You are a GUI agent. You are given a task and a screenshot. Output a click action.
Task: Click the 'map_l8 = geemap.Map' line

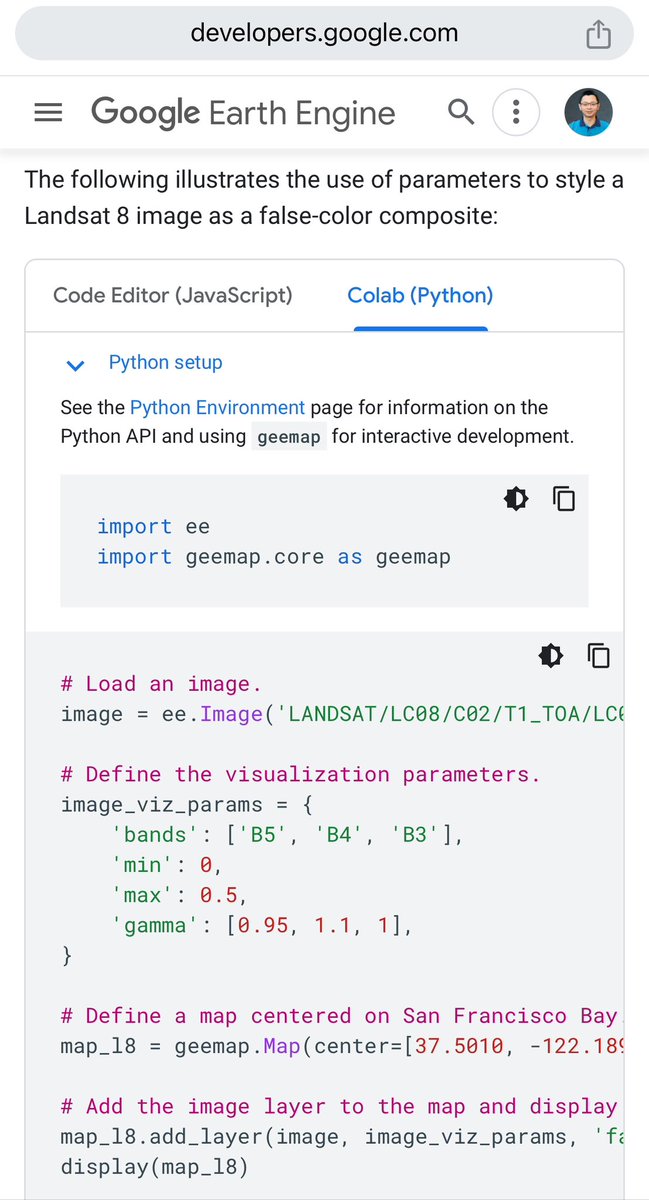[342, 1046]
